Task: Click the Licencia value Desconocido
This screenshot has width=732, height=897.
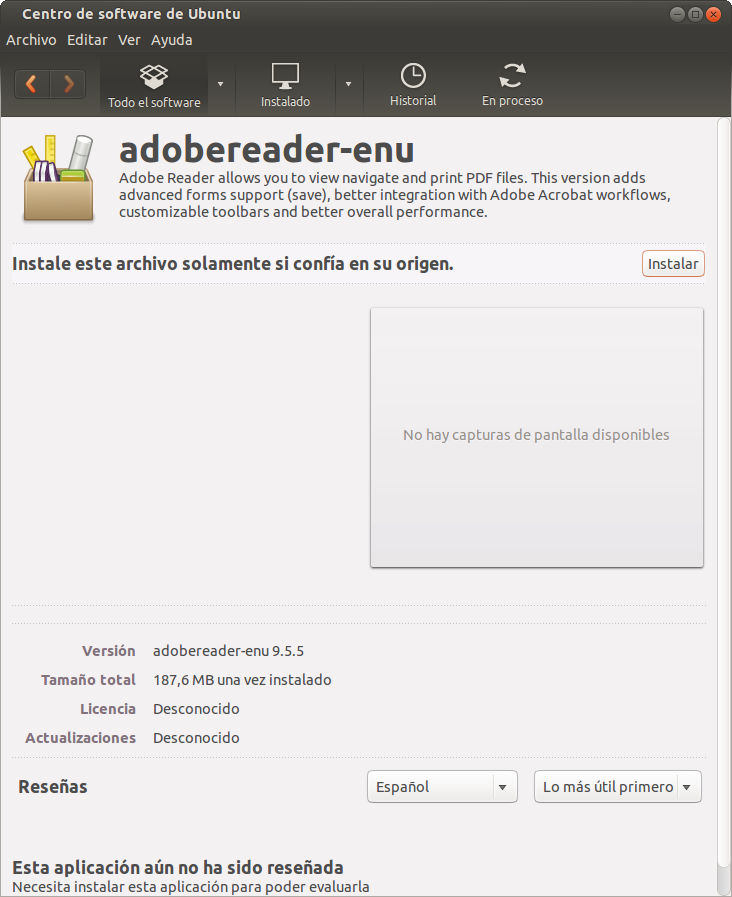Action: pyautogui.click(x=196, y=709)
